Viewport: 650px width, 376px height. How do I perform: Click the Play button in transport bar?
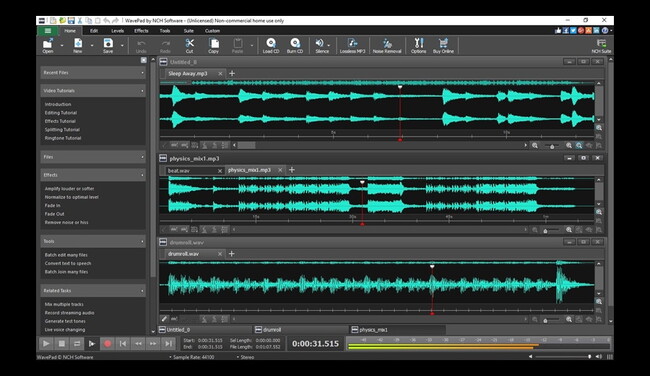46,343
